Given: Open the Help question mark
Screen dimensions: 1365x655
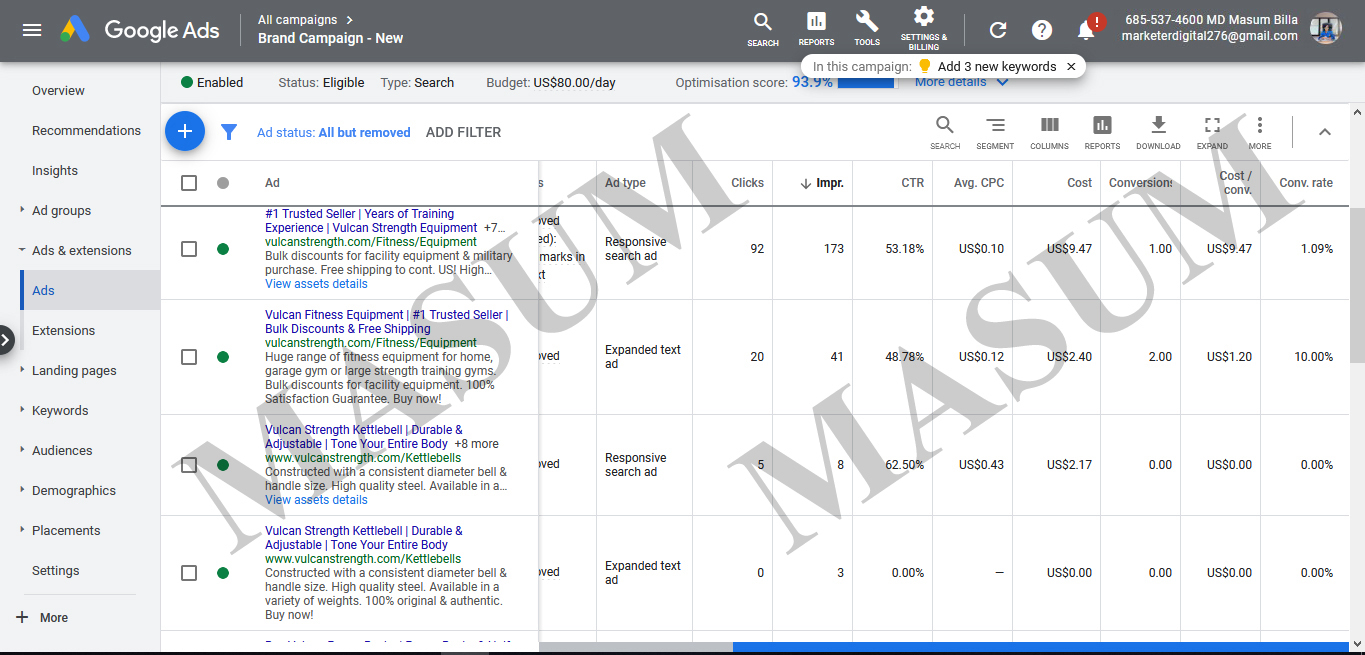Looking at the screenshot, I should (1042, 30).
